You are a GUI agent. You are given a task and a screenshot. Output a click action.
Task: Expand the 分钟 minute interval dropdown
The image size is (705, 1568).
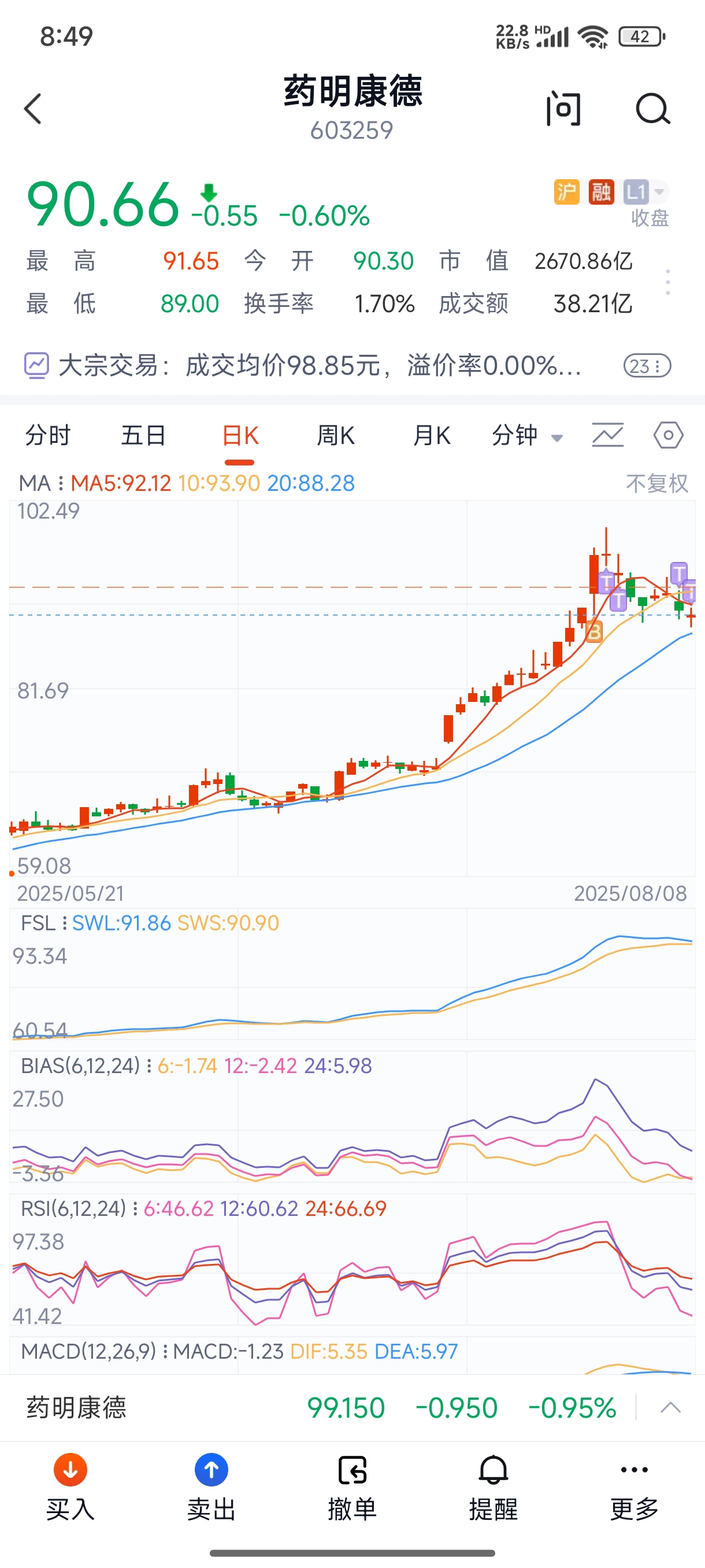coord(528,436)
